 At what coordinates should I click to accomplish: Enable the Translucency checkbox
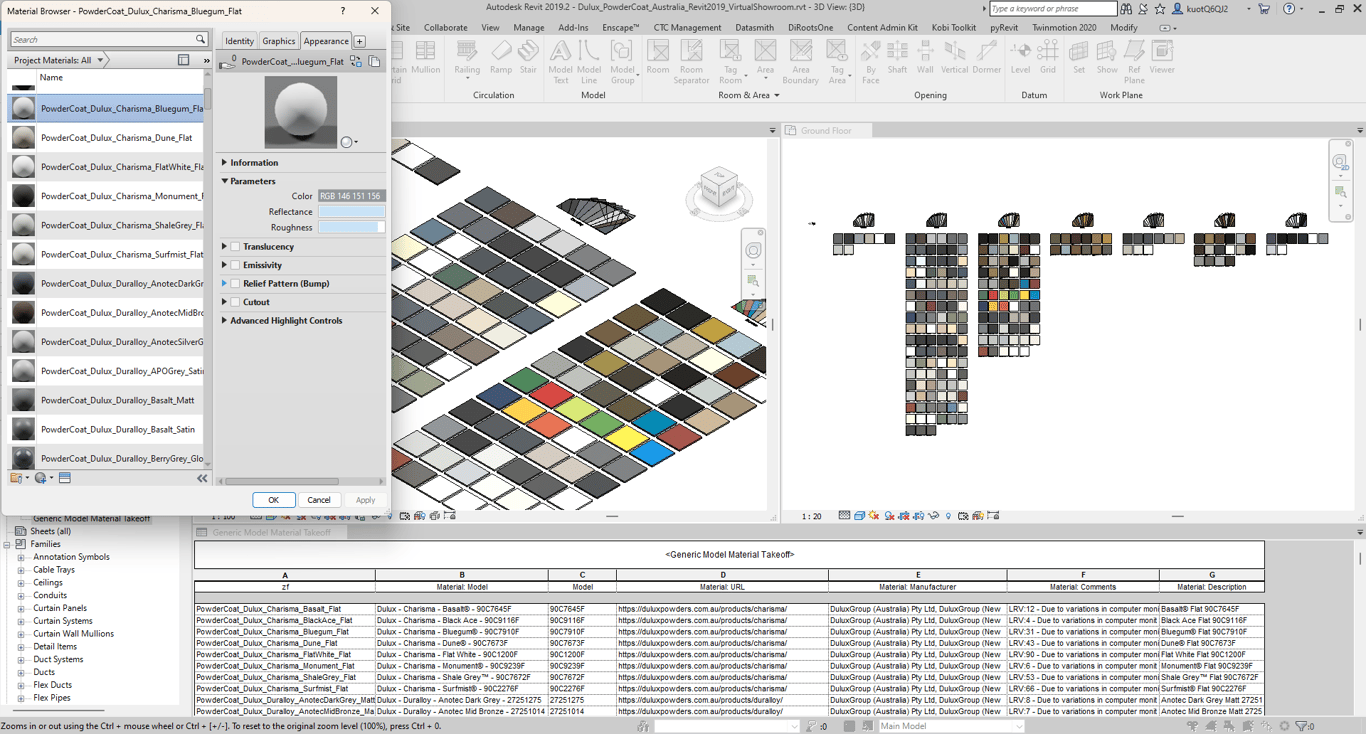[x=236, y=247]
